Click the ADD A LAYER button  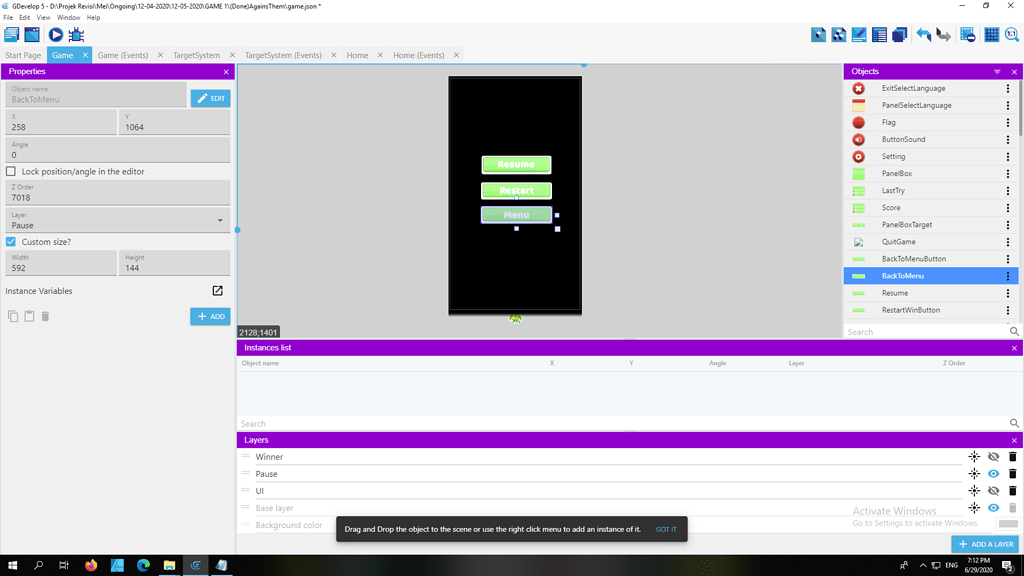984,543
